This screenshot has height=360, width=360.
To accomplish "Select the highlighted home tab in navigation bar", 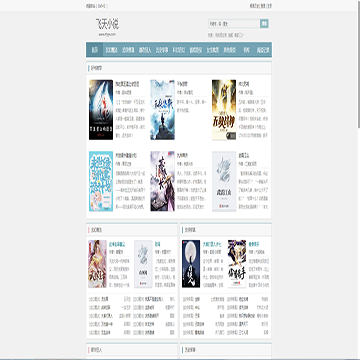I will (x=95, y=50).
